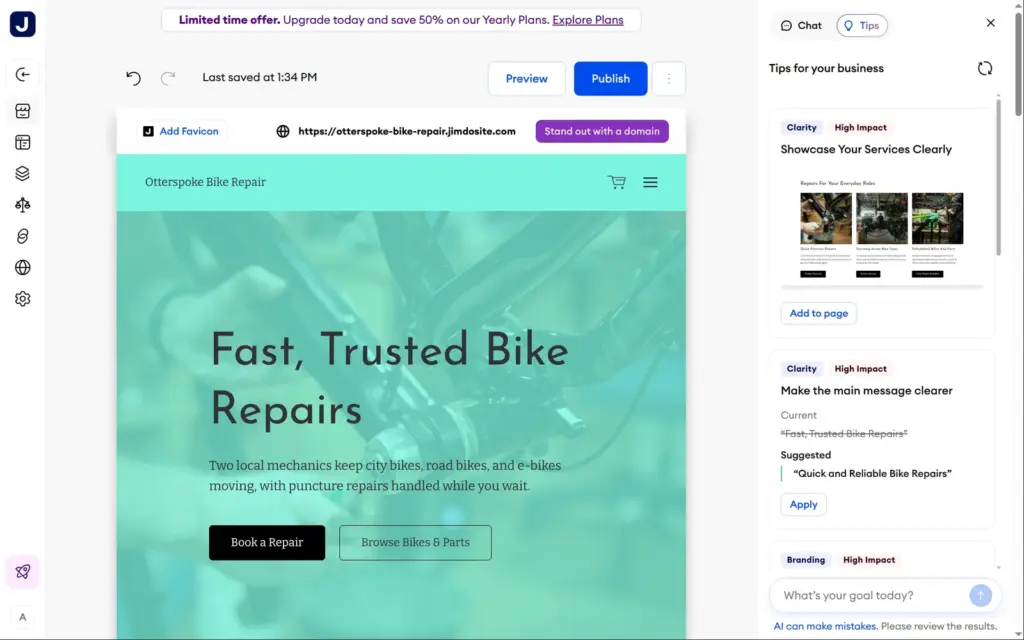Click Add Favicon
Screen dimensions: 1024x640
click(181, 131)
